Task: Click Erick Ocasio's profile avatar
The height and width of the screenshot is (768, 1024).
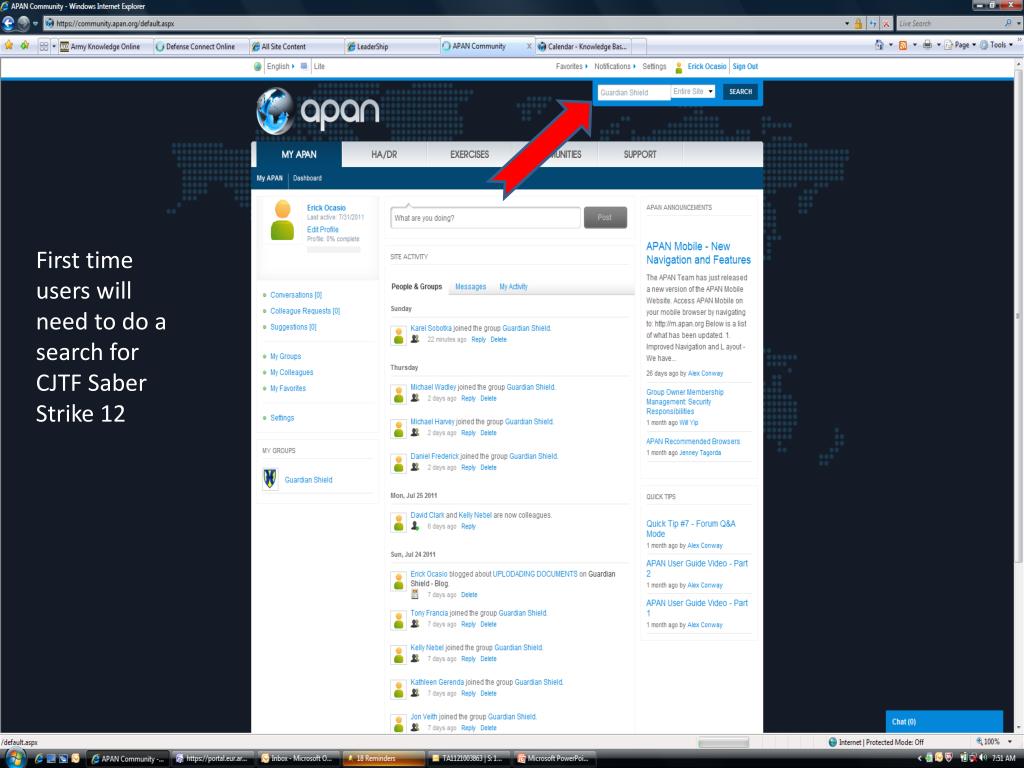Action: (282, 220)
